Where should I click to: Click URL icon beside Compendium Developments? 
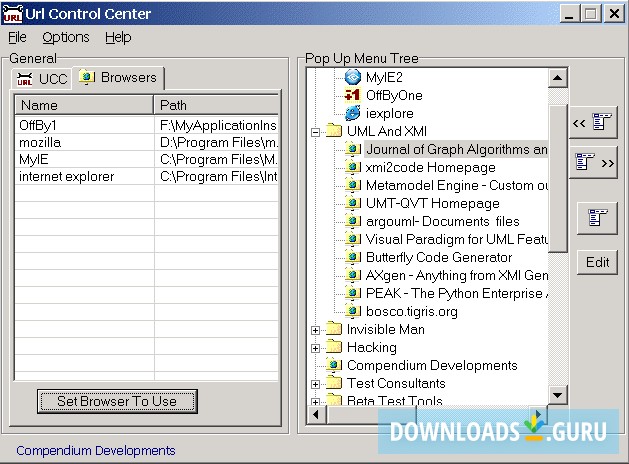[x=334, y=365]
